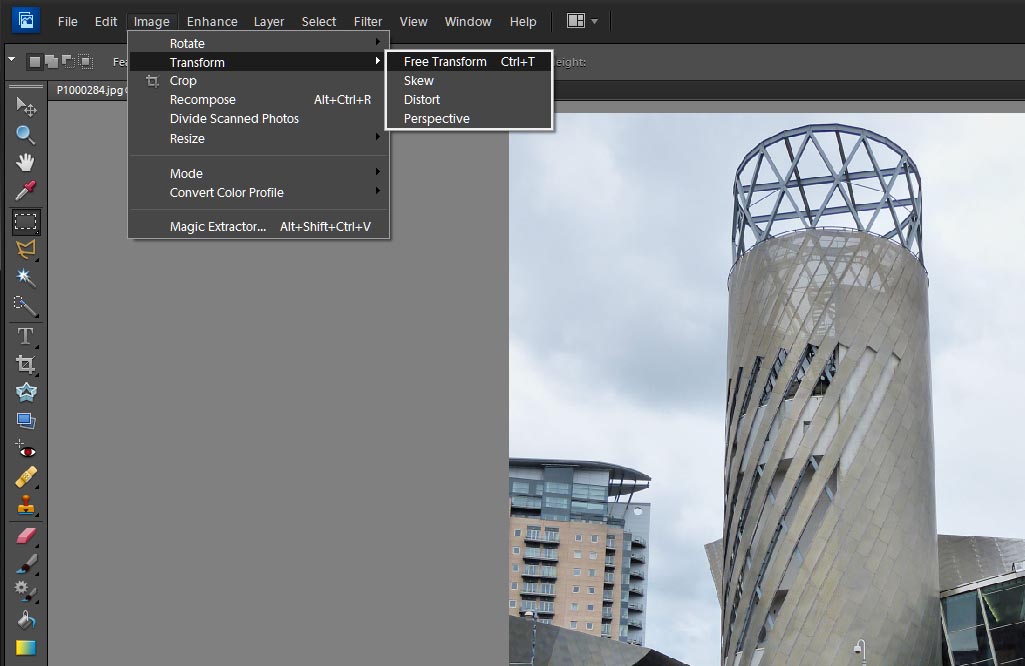Enable New Selection mode in options bar

coord(35,62)
